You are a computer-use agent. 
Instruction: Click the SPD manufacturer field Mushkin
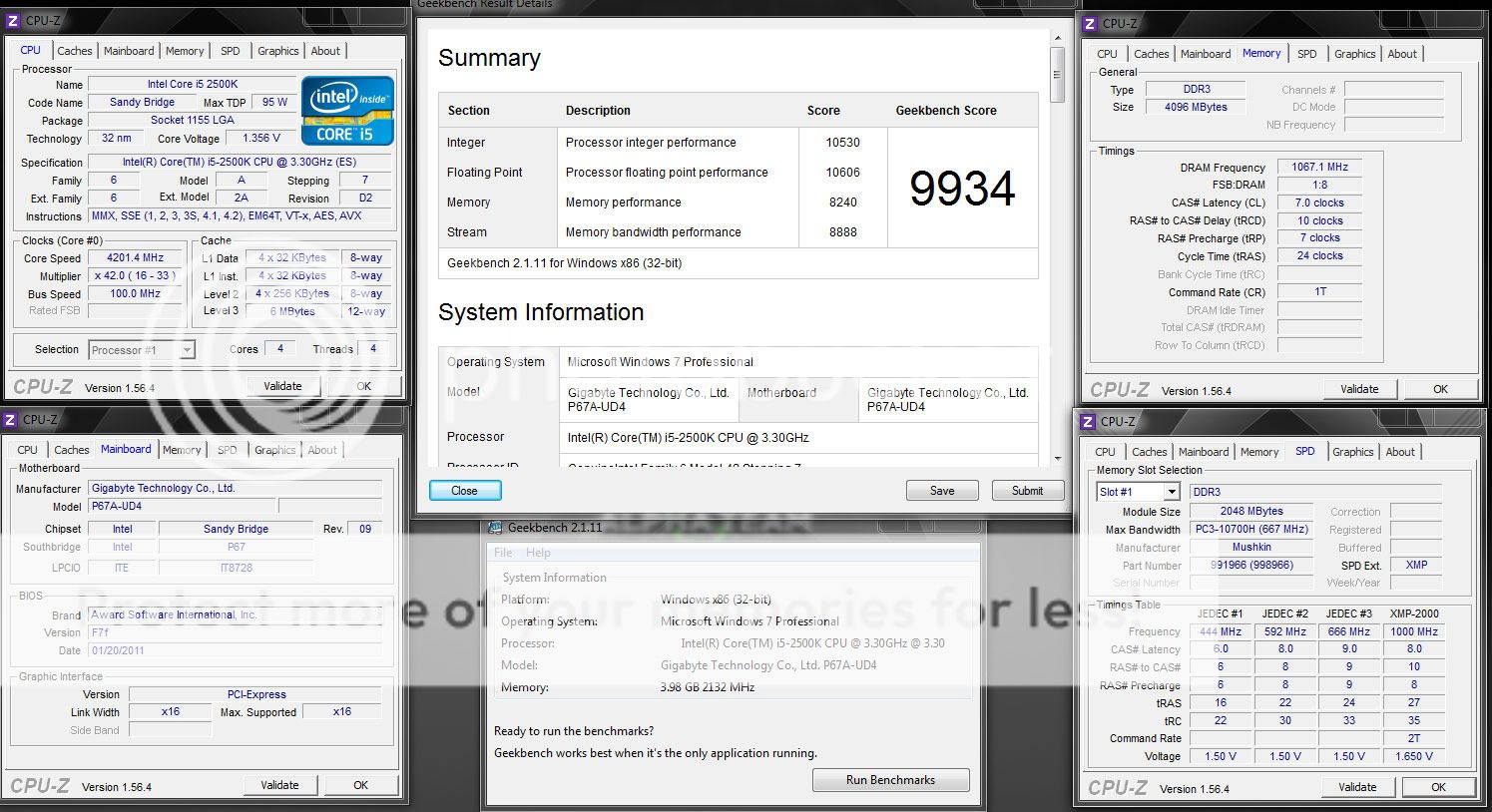pyautogui.click(x=1251, y=548)
